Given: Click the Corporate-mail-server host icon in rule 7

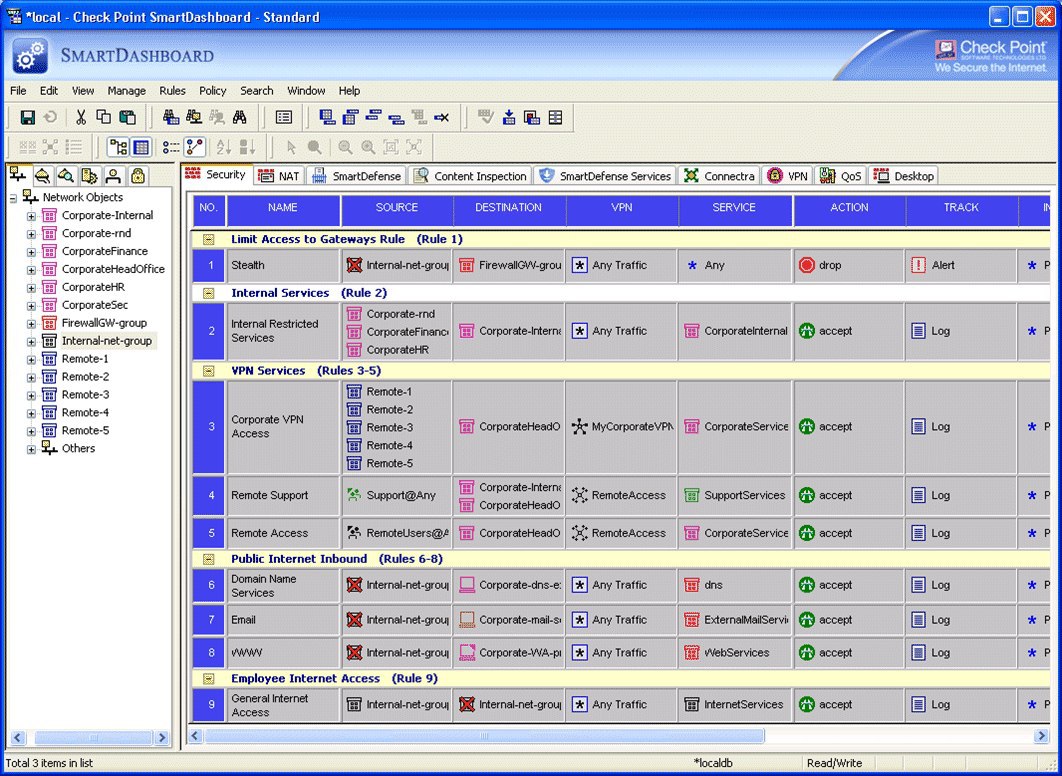Looking at the screenshot, I should click(467, 620).
